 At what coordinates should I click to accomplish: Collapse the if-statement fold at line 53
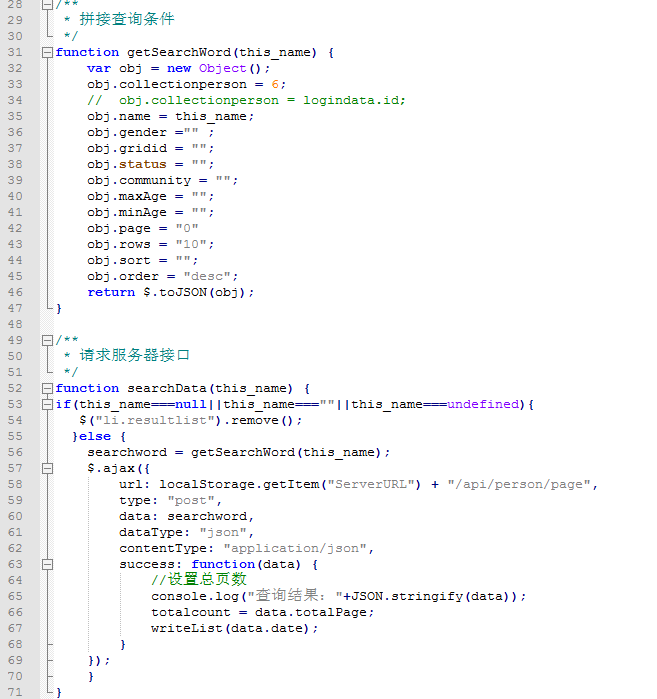(47, 405)
